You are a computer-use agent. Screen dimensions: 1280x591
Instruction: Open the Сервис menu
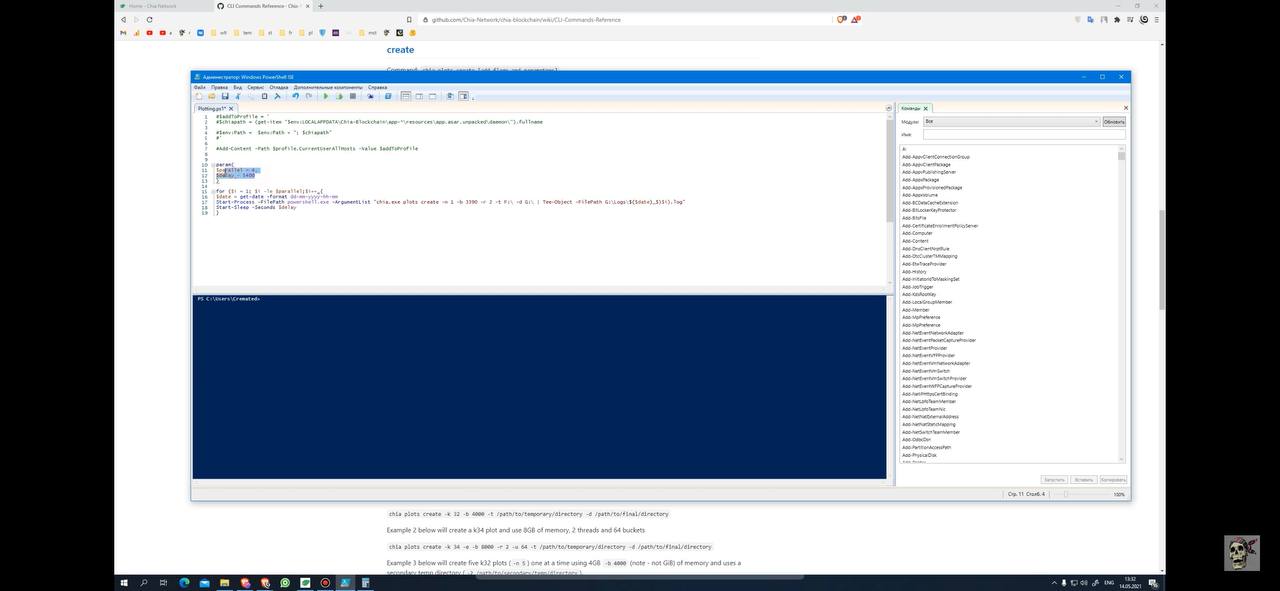click(255, 87)
